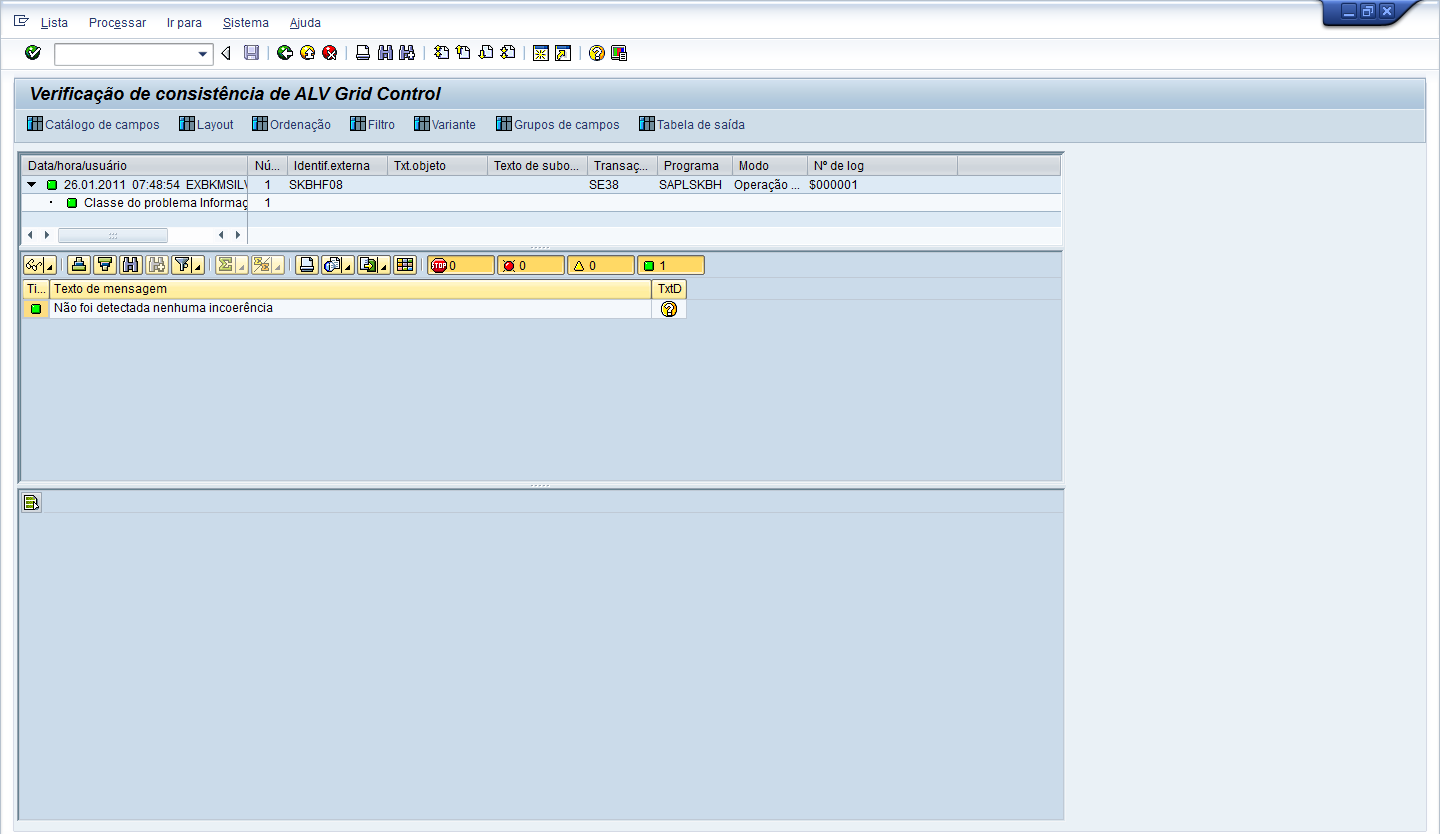Click the log tree horizontal scrollbar thumb

click(x=113, y=235)
